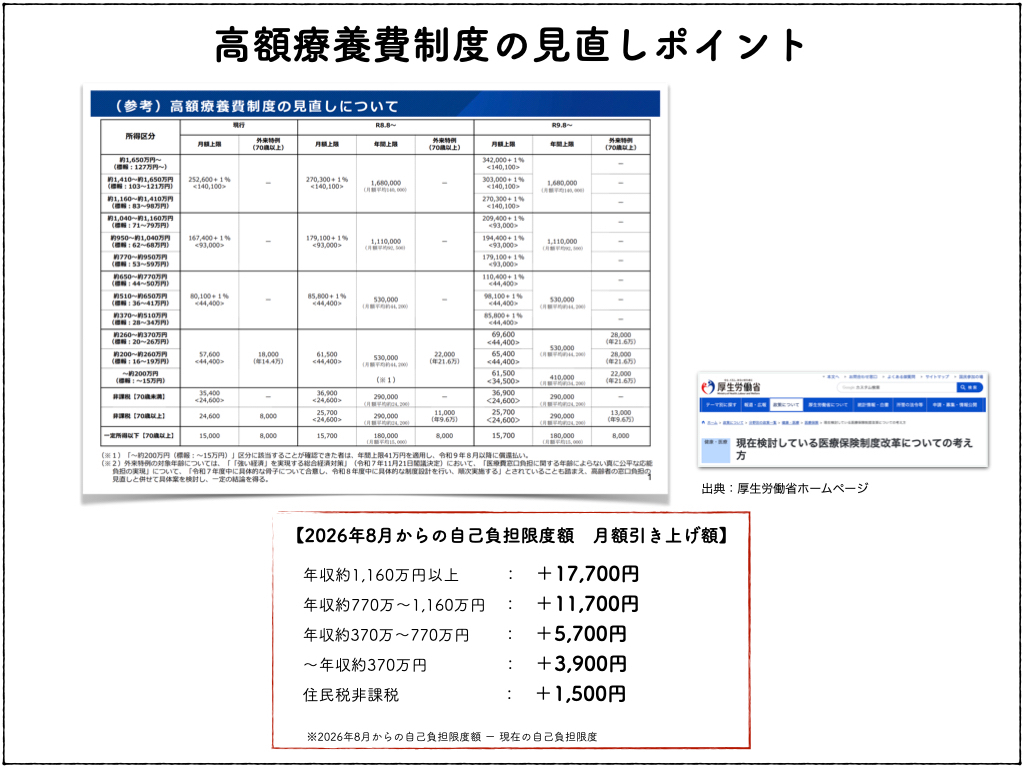Click heading 現在検討している医療保険制度改革についての考え方
This screenshot has width=1024, height=768.
(854, 449)
